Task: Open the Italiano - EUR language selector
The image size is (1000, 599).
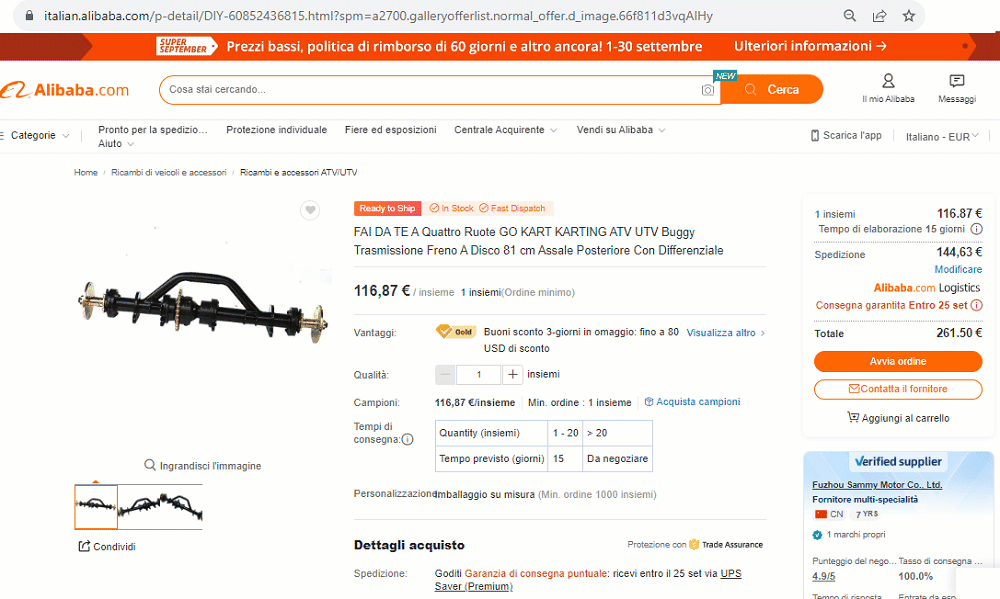Action: (942, 137)
